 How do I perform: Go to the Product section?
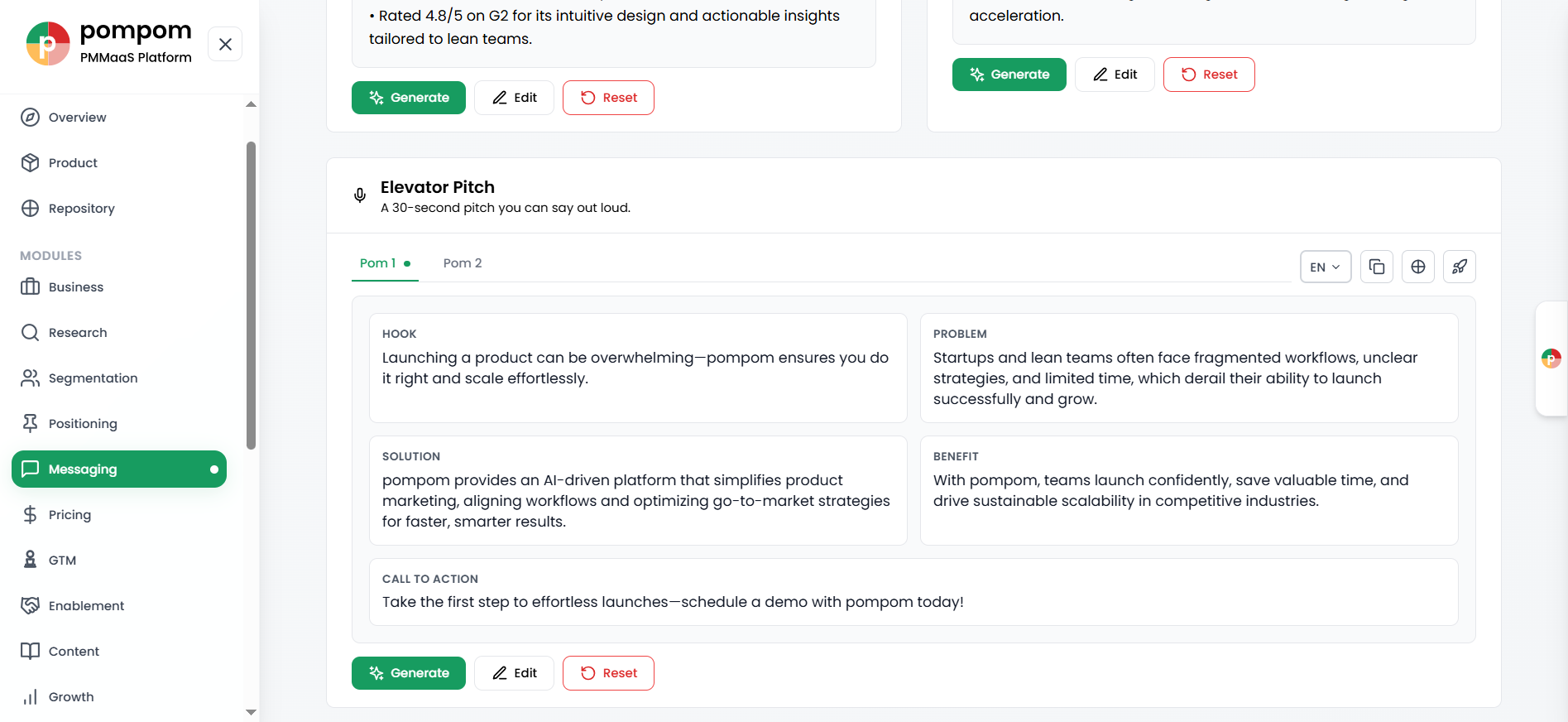point(119,163)
